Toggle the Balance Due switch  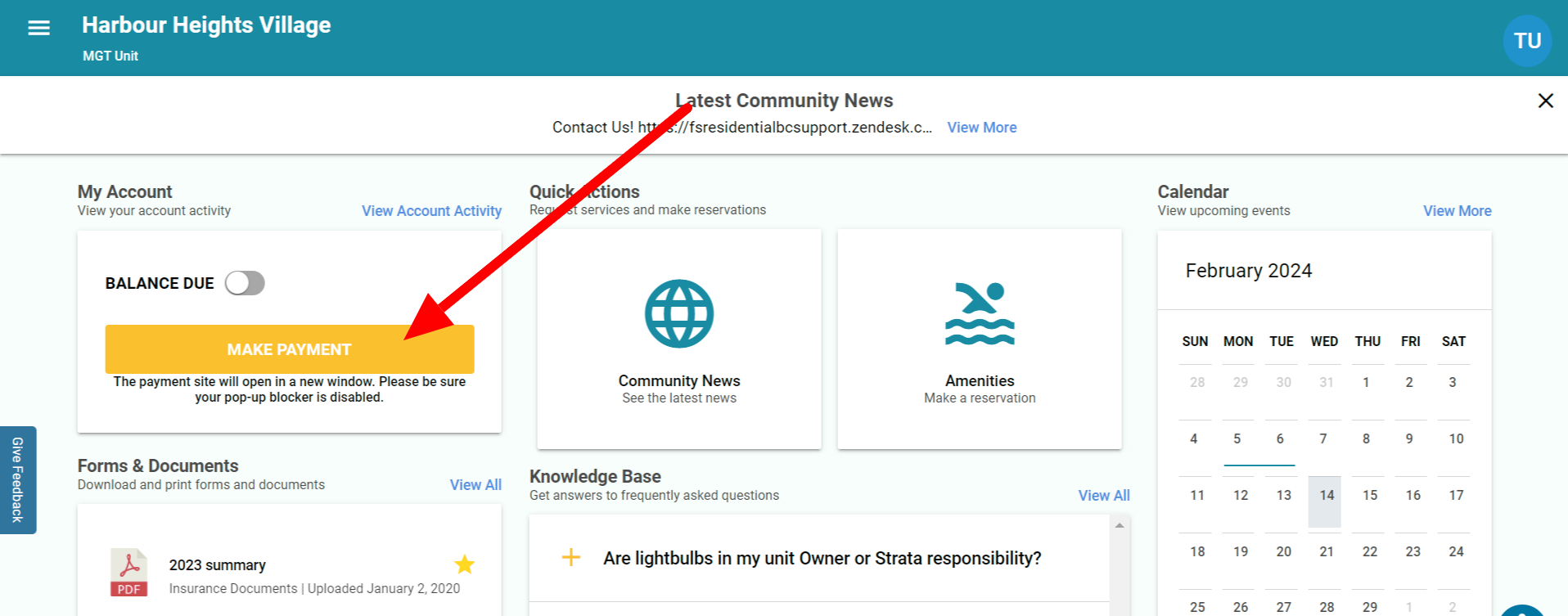246,283
